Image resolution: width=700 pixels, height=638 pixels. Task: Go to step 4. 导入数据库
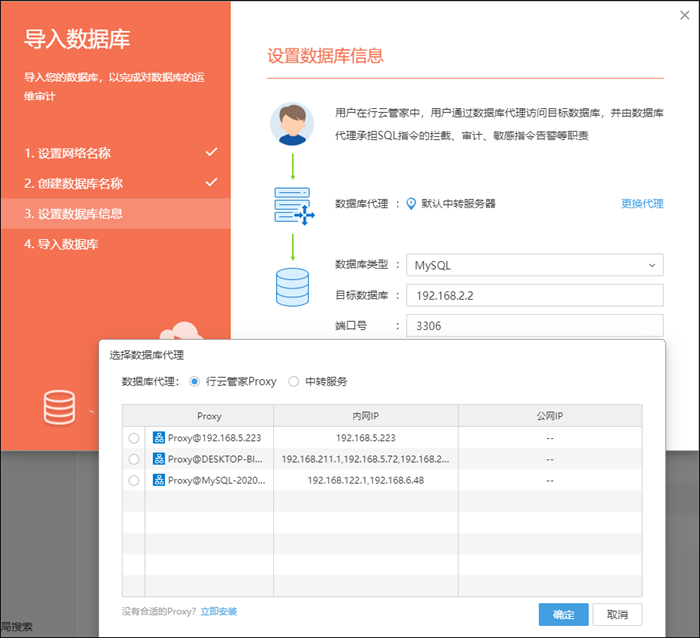point(62,244)
